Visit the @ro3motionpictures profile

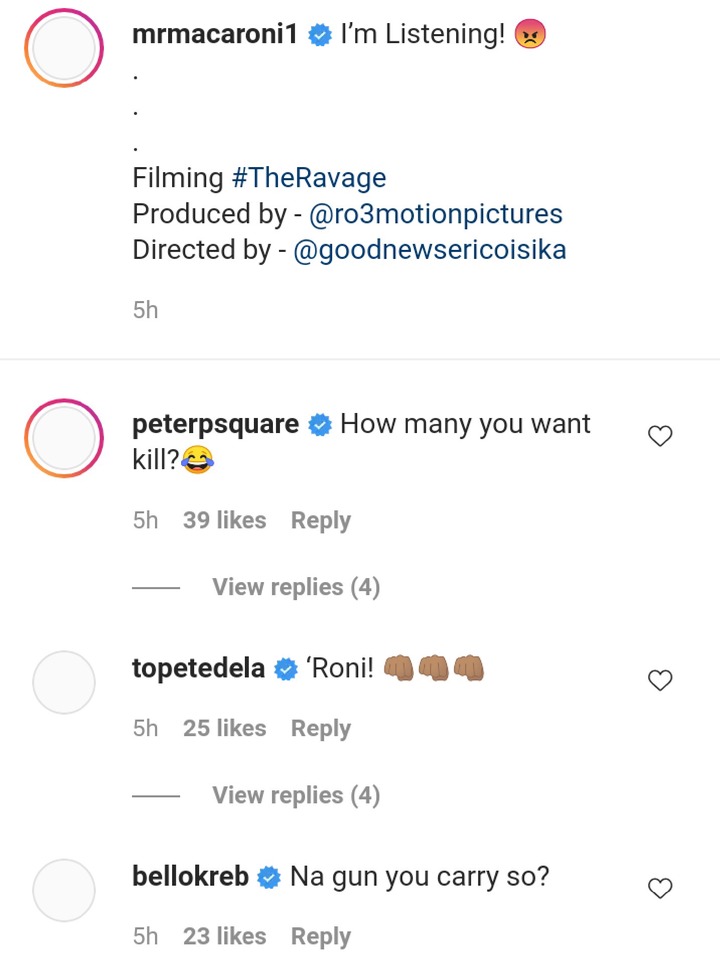[436, 214]
